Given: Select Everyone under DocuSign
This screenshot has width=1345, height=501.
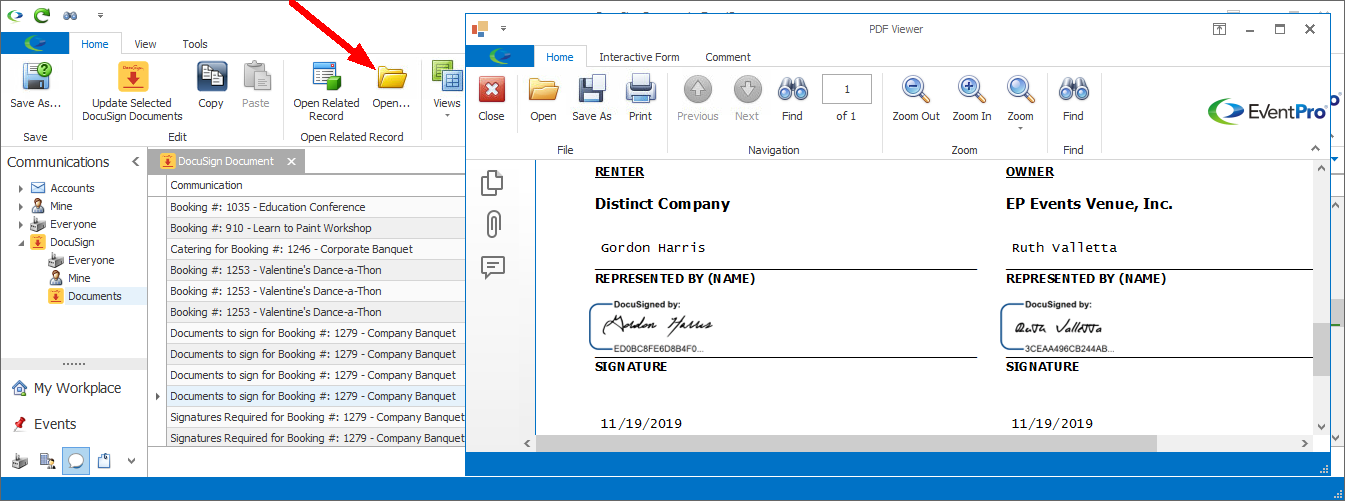Looking at the screenshot, I should point(91,260).
